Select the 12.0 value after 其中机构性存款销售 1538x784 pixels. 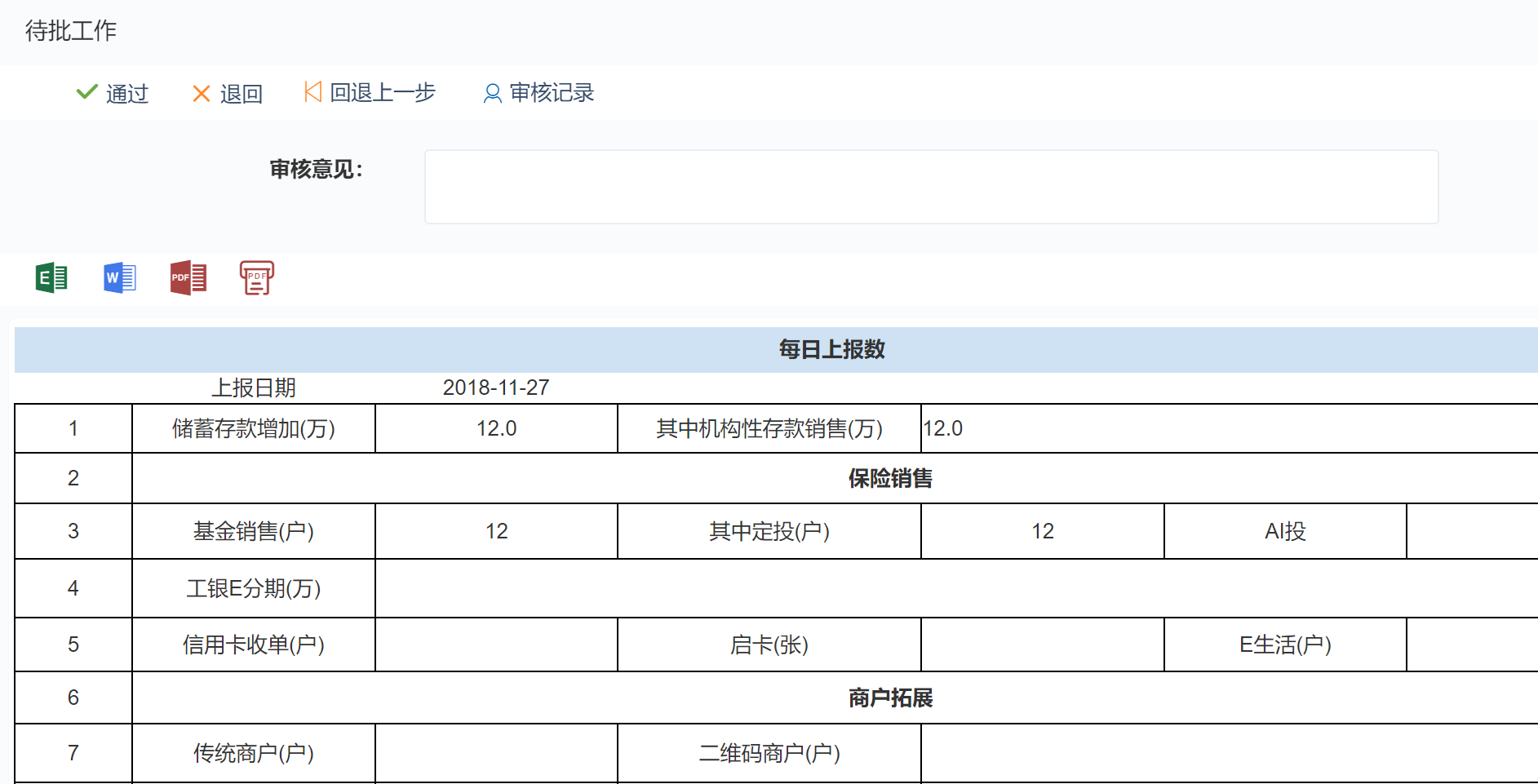943,428
